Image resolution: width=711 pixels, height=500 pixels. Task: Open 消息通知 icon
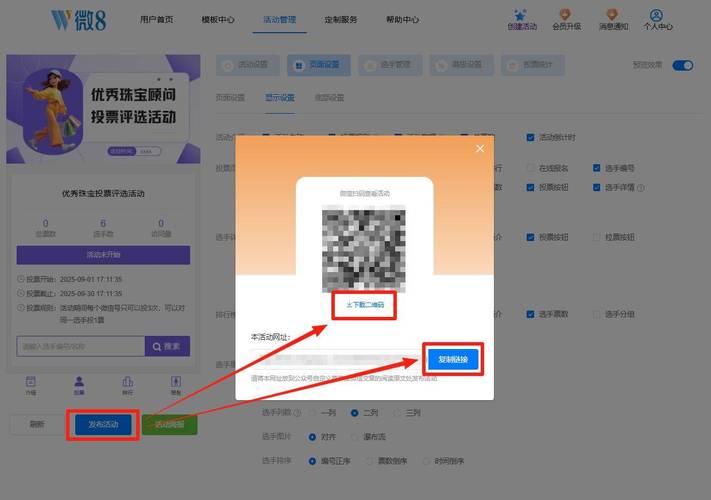click(613, 15)
